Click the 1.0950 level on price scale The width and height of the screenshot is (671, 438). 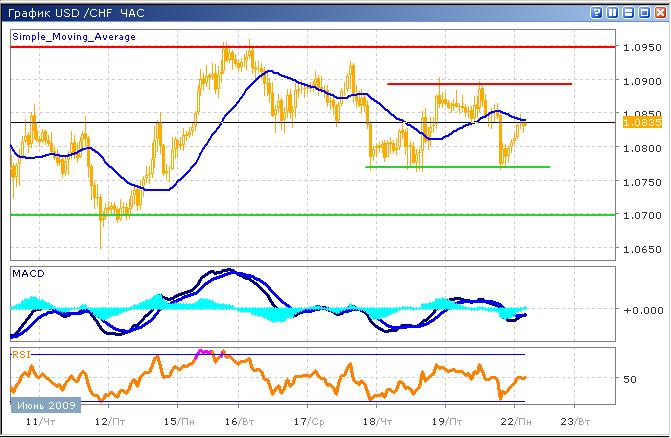click(x=639, y=47)
